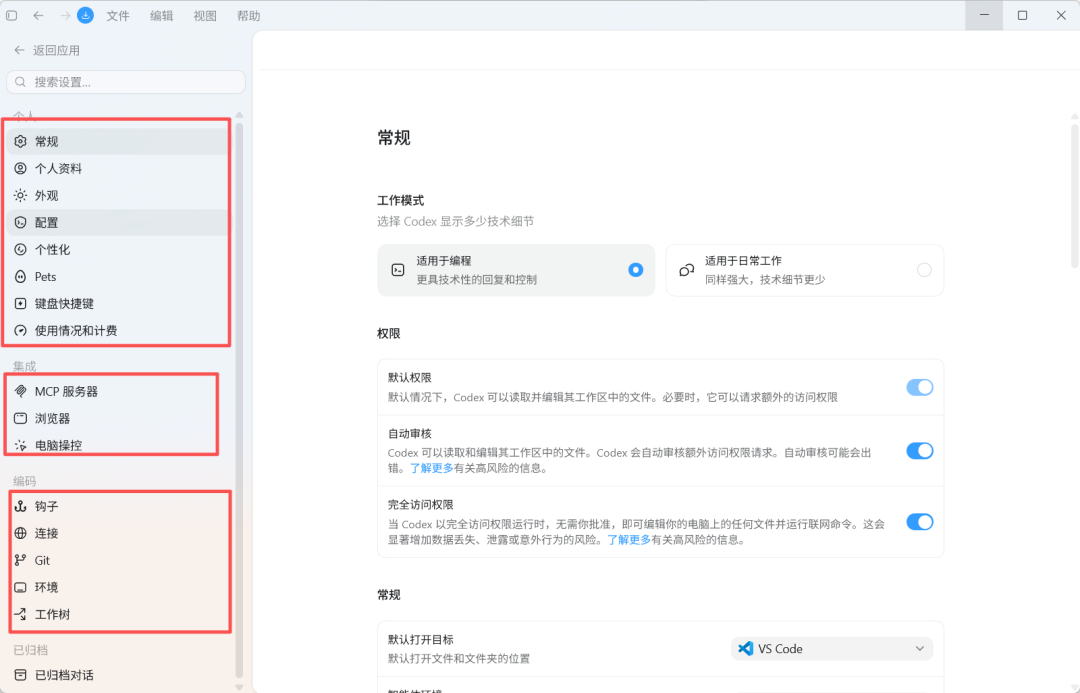The image size is (1080, 693).
Task: Click the globe icon beside 连接
Action: (21, 533)
